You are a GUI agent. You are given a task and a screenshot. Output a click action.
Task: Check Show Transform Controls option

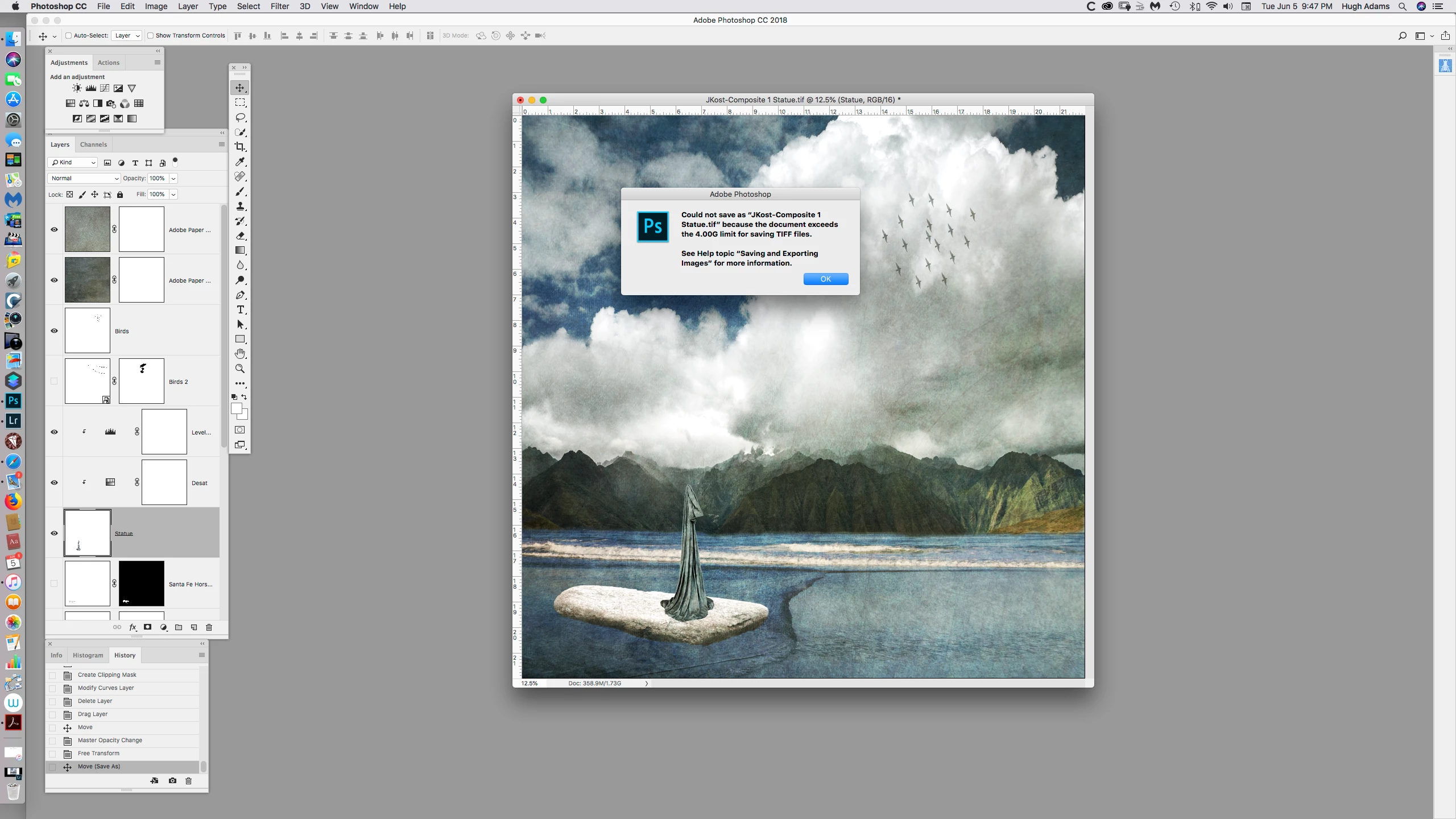(151, 35)
